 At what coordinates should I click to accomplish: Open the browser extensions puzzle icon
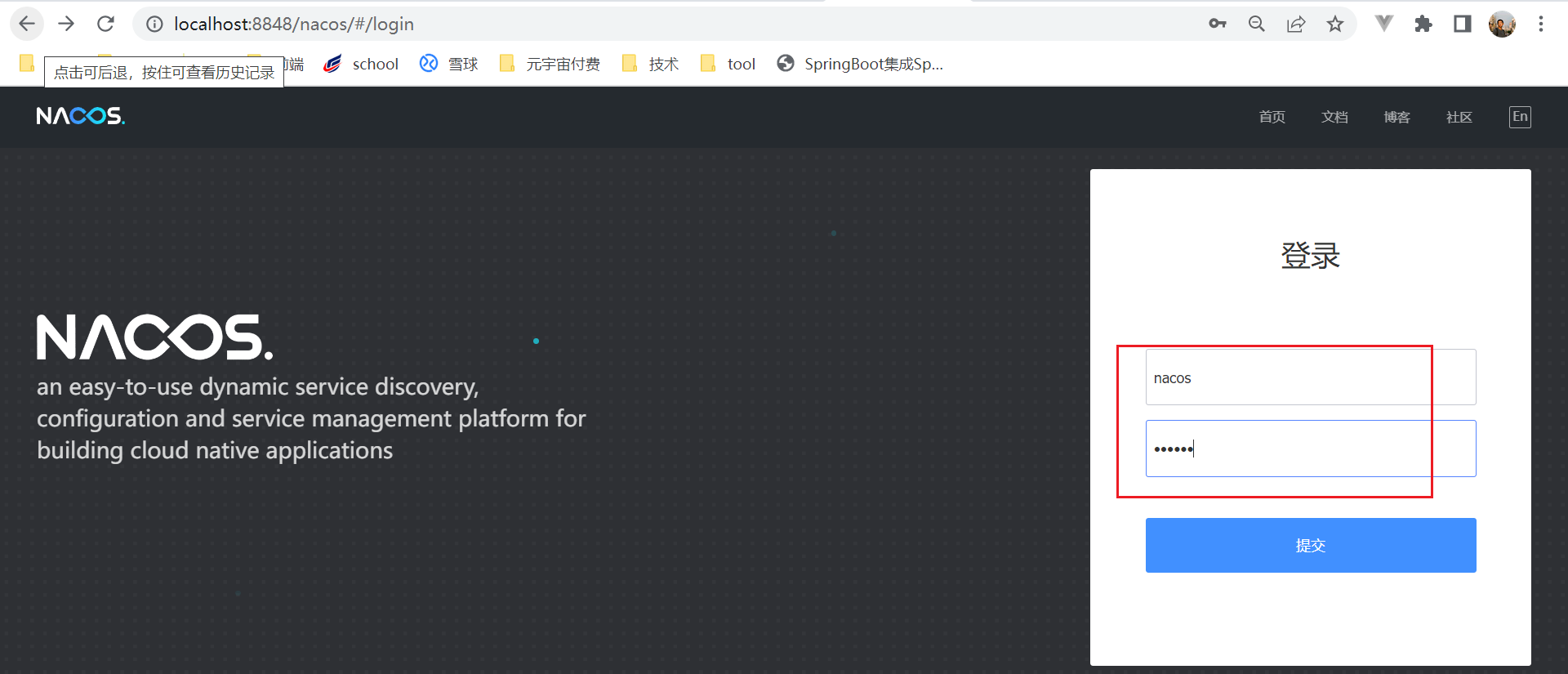1423,24
